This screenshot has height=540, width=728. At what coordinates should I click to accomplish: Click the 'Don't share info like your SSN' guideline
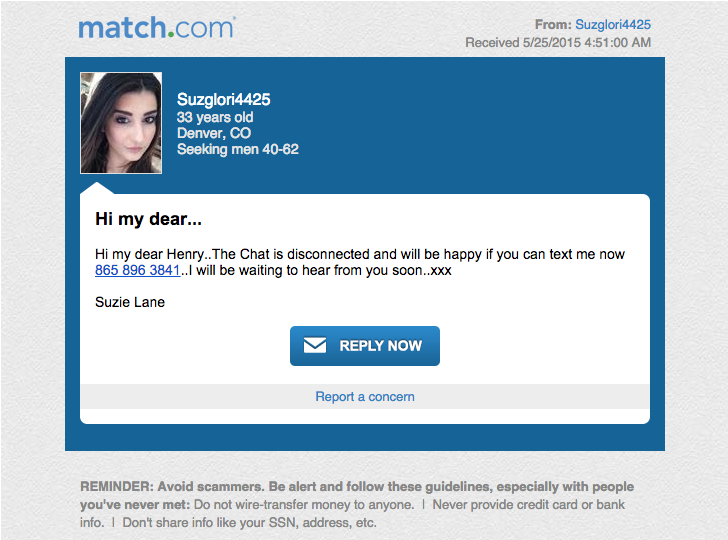(x=249, y=523)
